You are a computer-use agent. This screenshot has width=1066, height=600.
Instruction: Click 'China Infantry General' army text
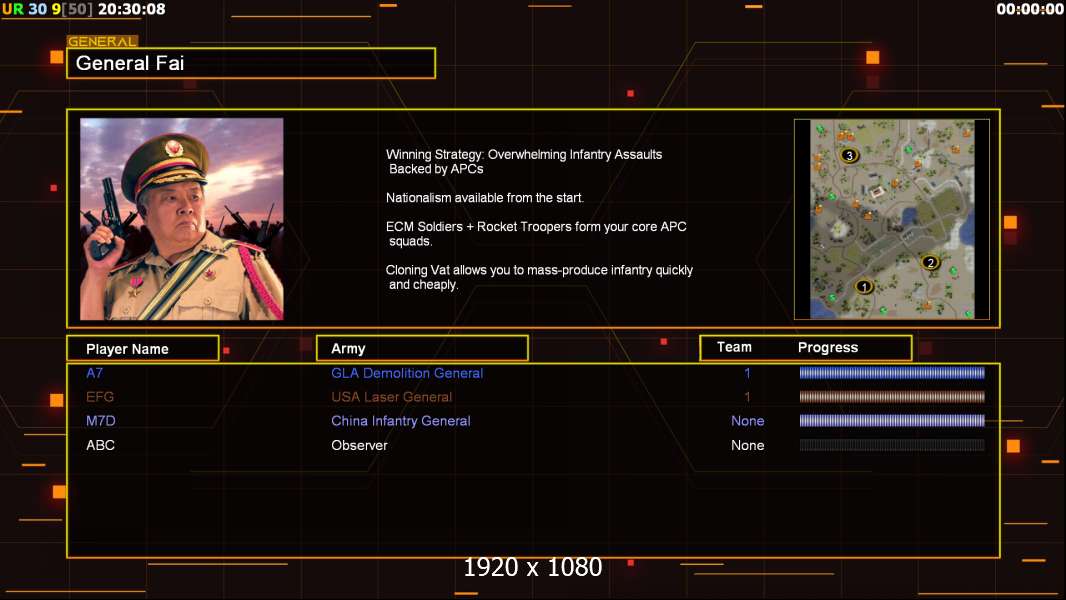click(401, 421)
